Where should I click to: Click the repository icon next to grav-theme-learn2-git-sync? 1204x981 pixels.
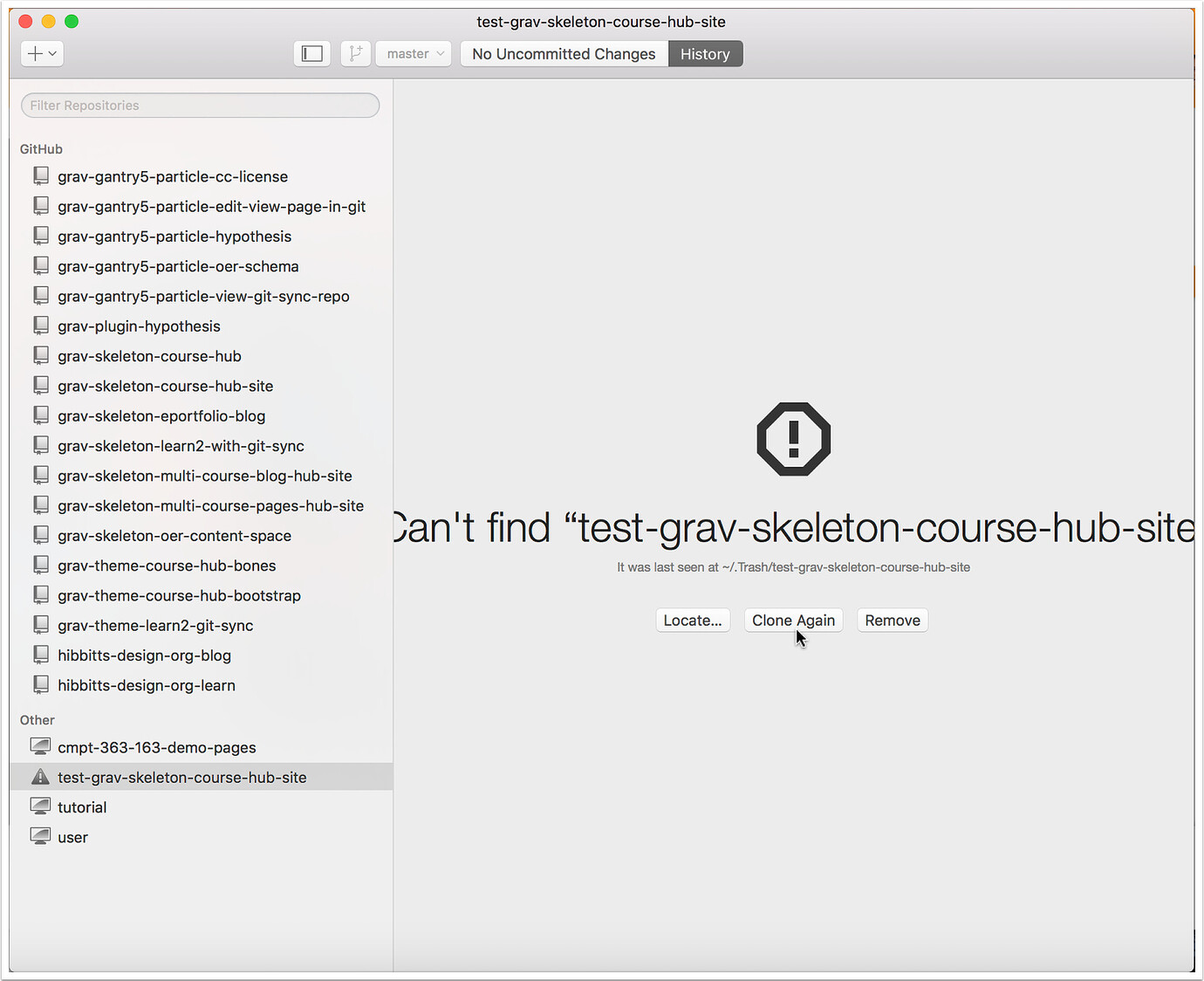click(x=41, y=625)
